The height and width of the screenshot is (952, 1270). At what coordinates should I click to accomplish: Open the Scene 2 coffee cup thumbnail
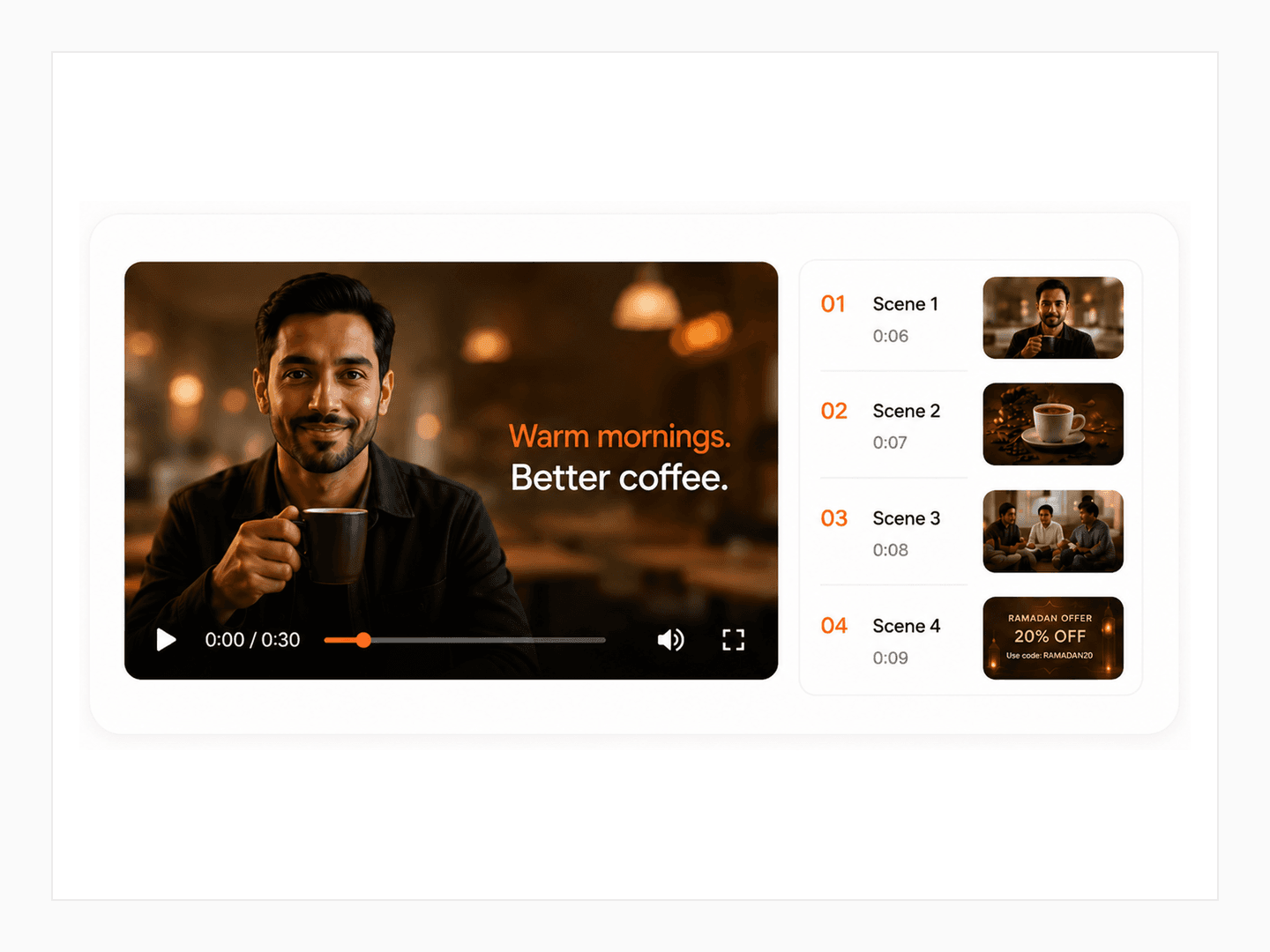click(x=1053, y=424)
